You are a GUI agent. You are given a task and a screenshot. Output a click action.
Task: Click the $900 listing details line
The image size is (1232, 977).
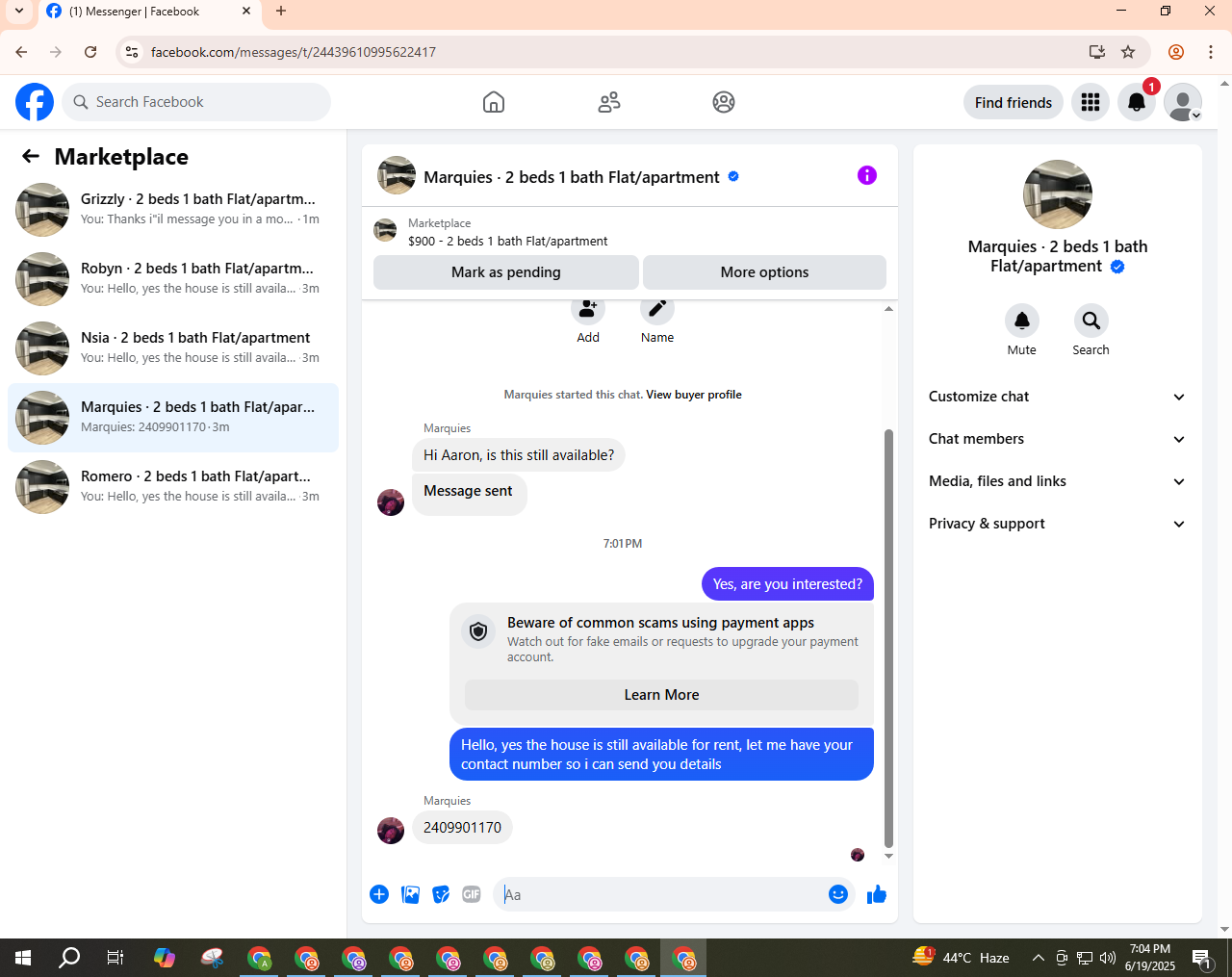[508, 242]
